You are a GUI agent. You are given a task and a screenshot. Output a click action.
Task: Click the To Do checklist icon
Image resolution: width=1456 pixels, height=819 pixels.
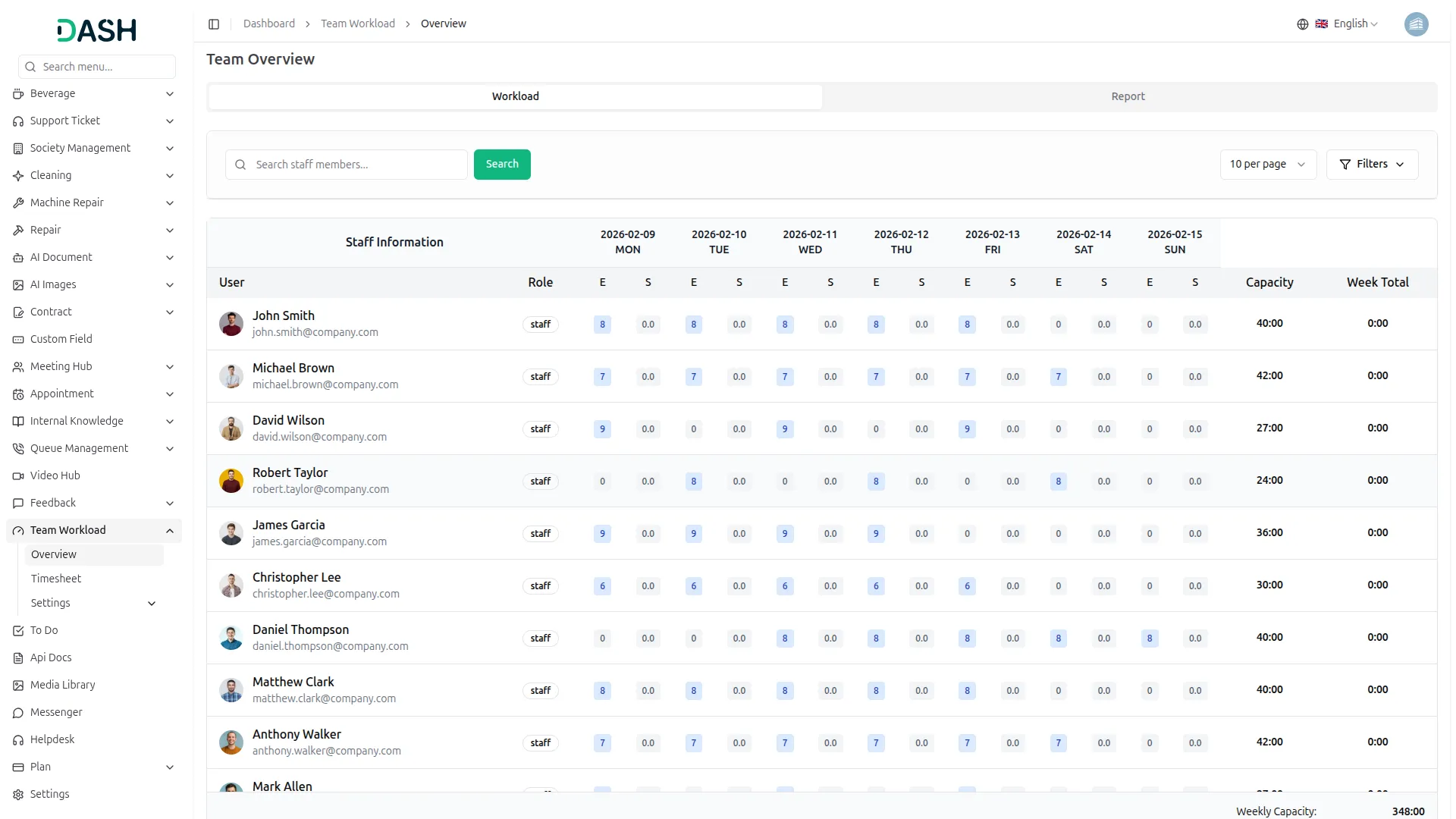click(x=18, y=631)
